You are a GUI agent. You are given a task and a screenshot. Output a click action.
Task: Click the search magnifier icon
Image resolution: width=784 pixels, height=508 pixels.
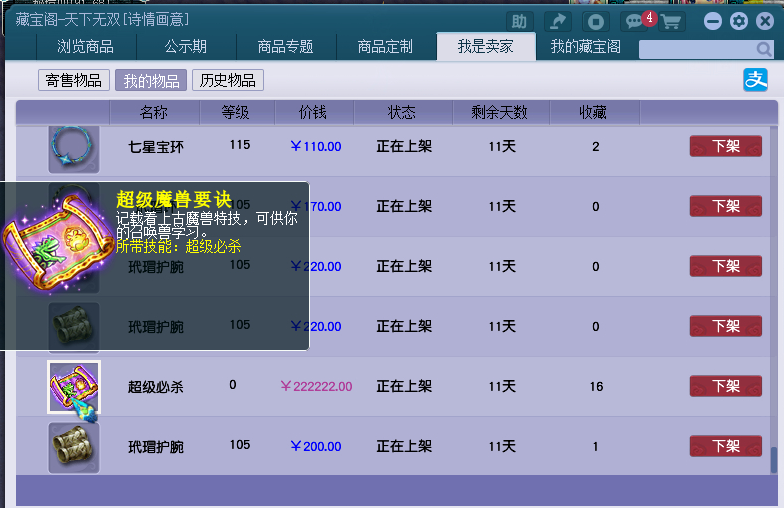coord(764,49)
